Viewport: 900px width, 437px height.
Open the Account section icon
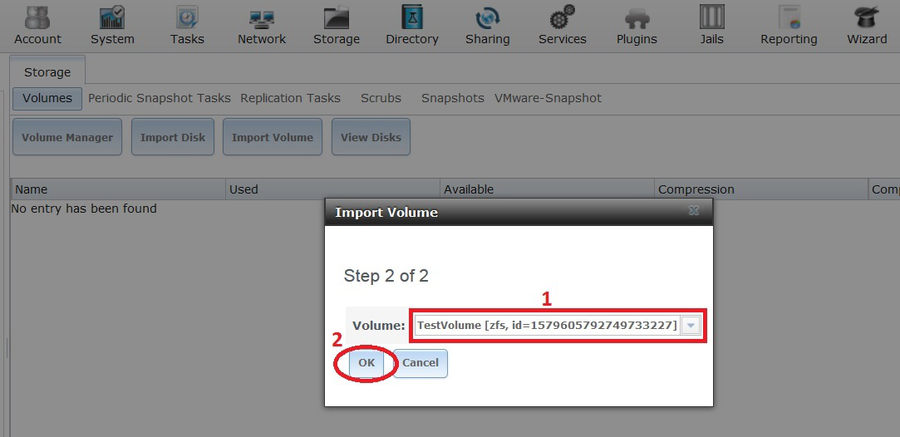point(38,17)
